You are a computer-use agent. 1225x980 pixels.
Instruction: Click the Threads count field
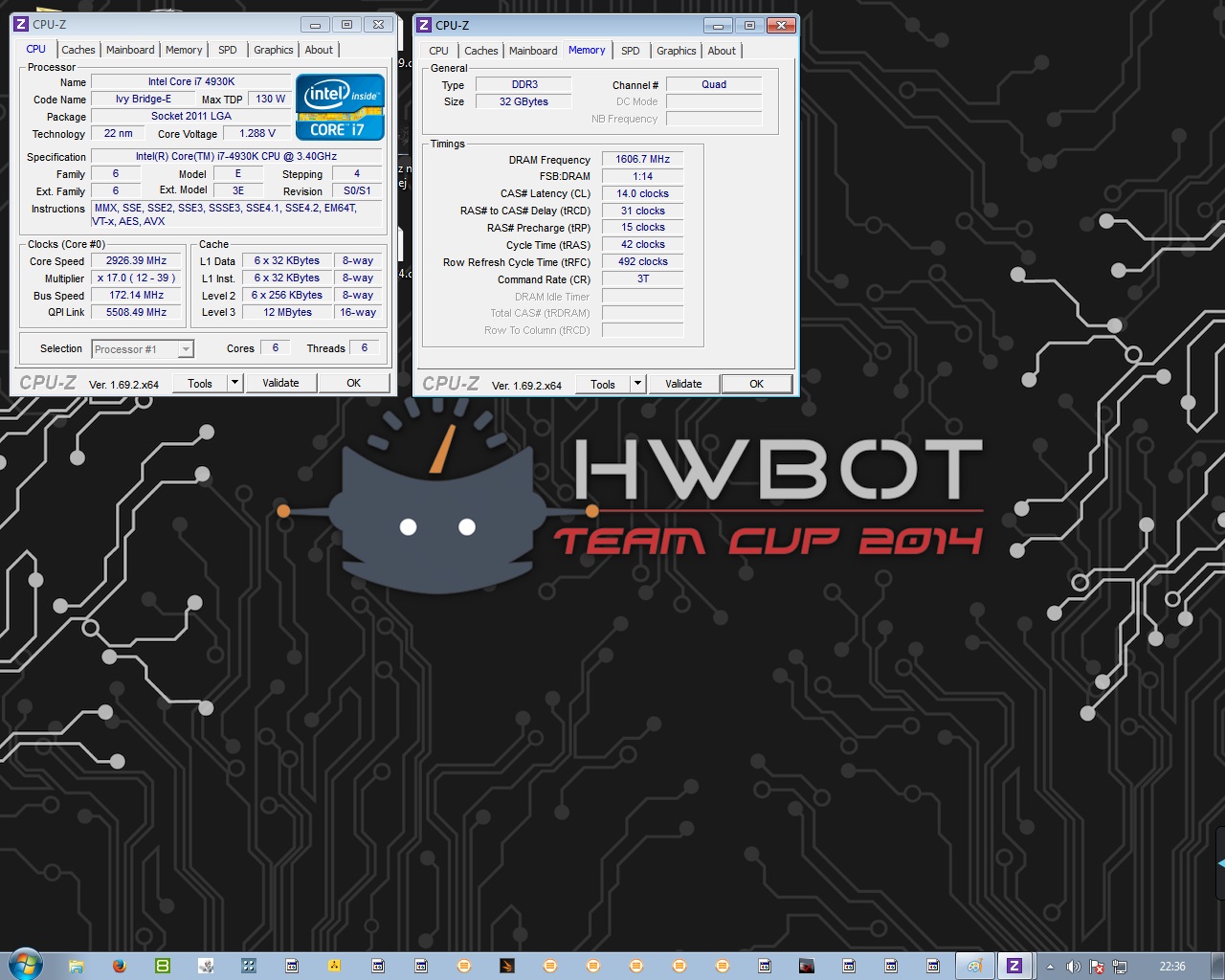coord(365,348)
